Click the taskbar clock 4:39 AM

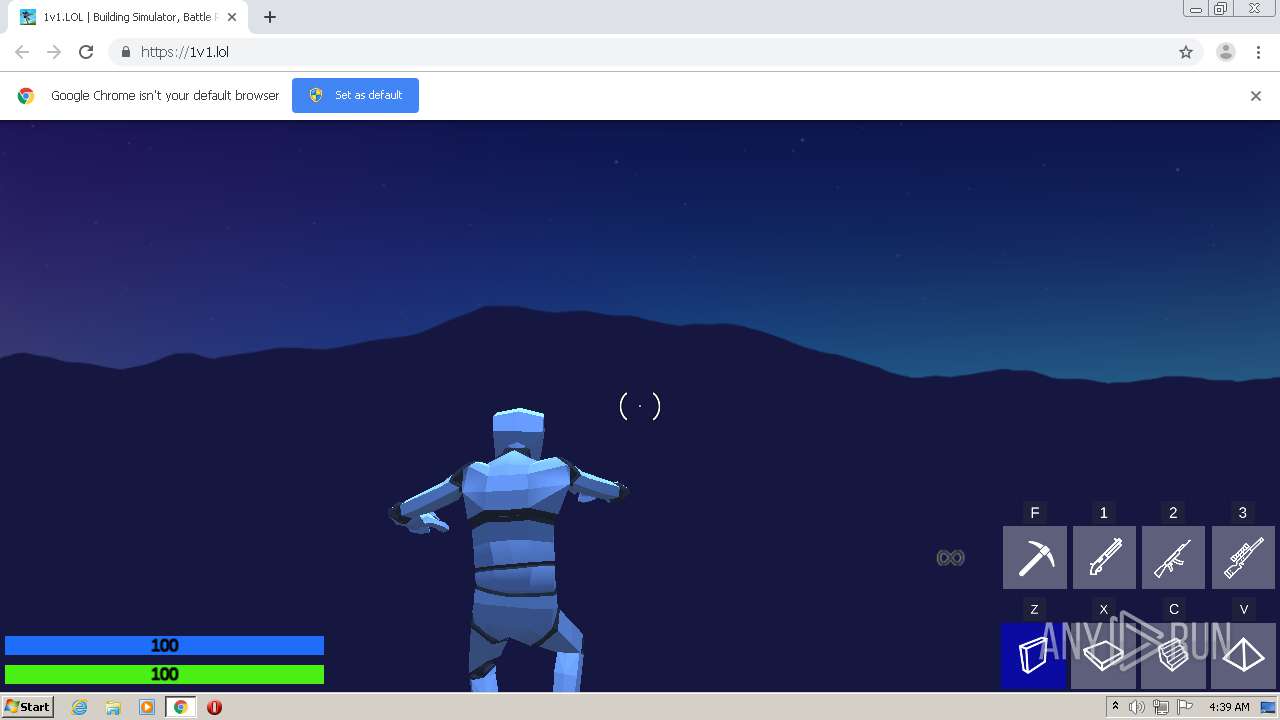point(1229,707)
